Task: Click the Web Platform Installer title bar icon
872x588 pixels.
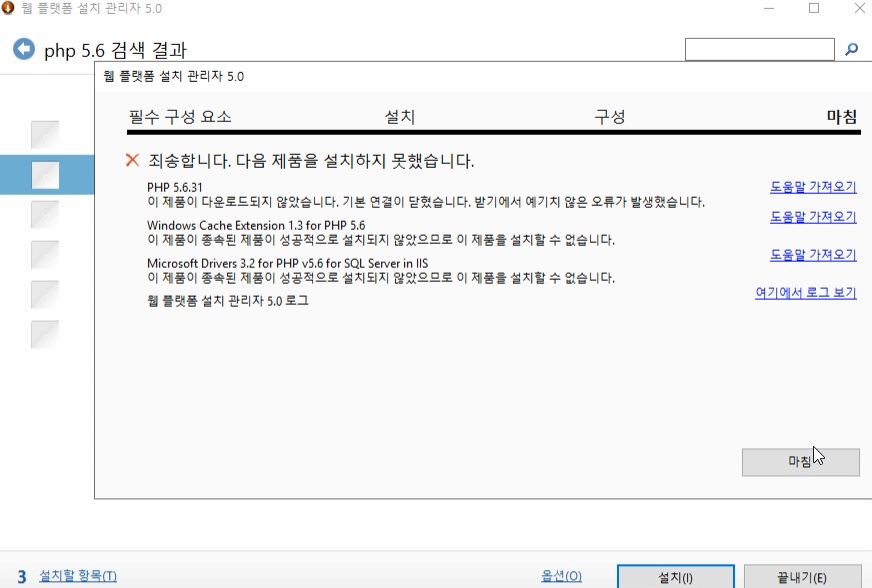Action: click(x=7, y=8)
